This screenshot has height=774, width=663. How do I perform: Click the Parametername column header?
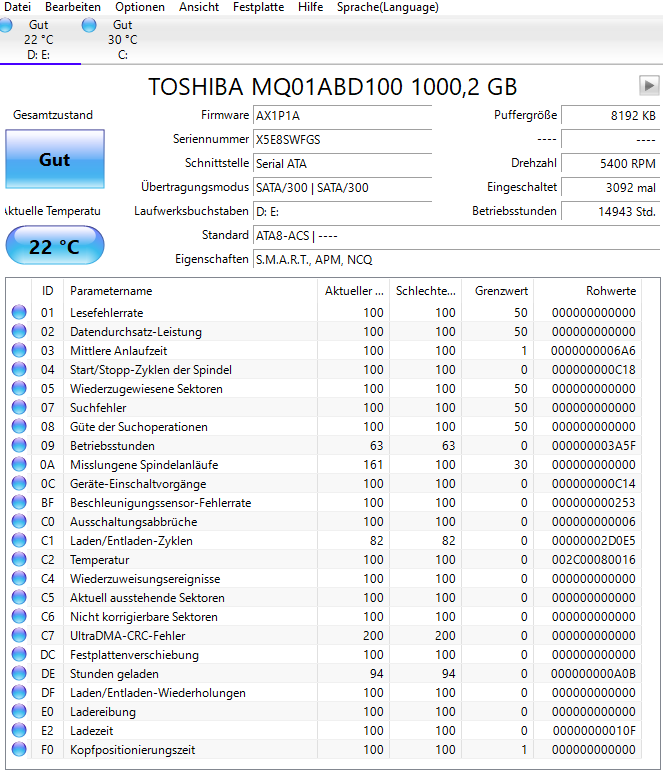pos(191,291)
